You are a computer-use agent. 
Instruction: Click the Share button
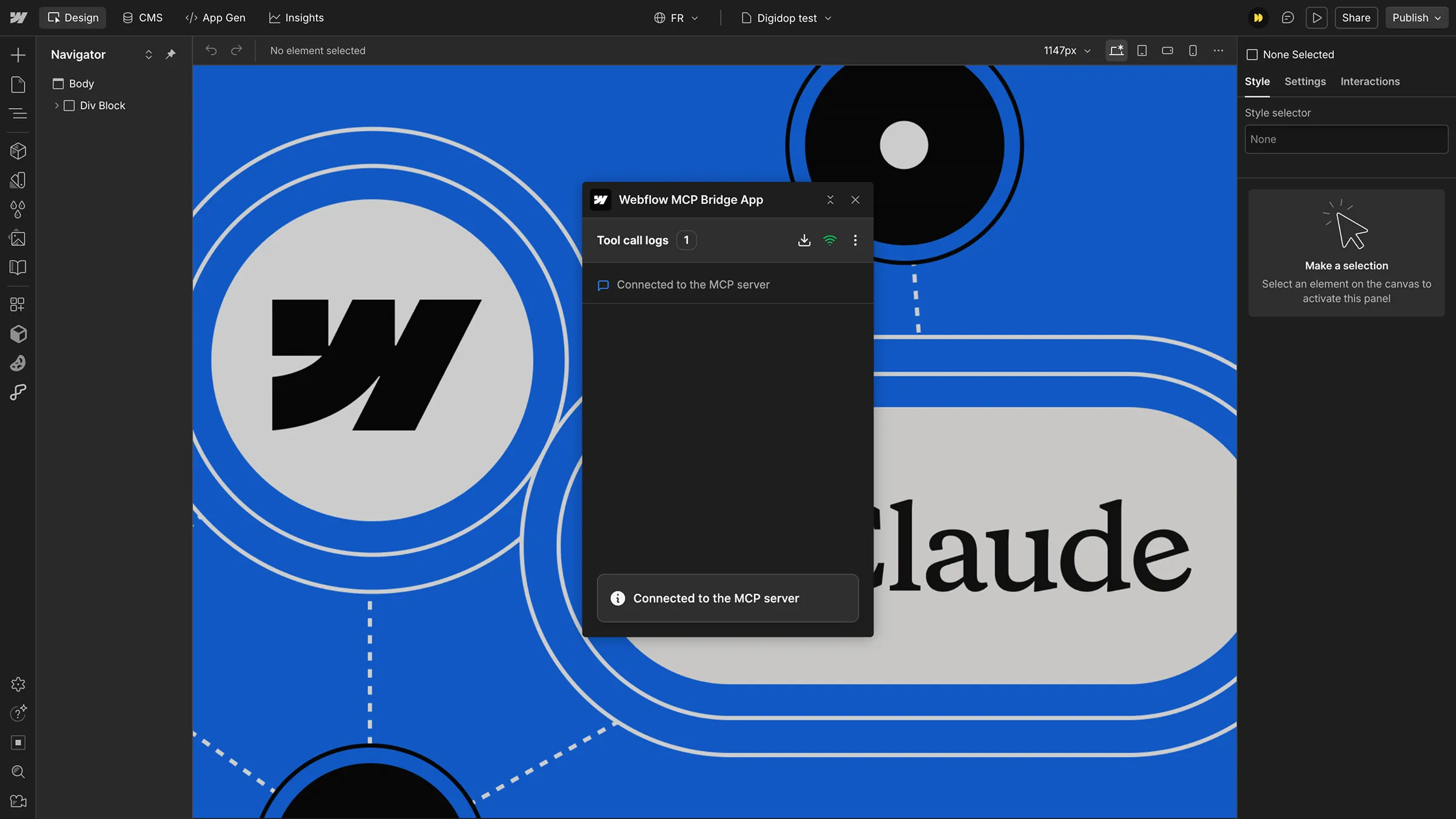point(1356,18)
